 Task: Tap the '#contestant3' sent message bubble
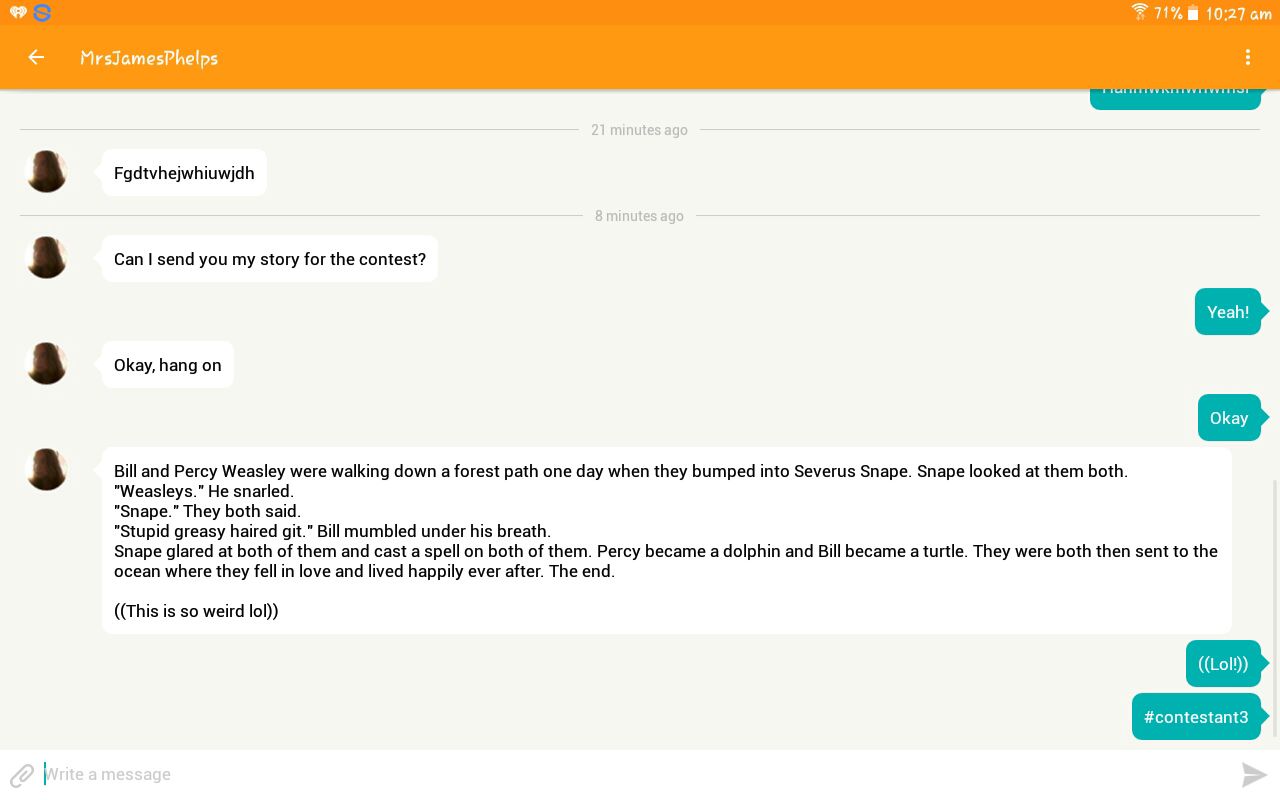coord(1196,717)
